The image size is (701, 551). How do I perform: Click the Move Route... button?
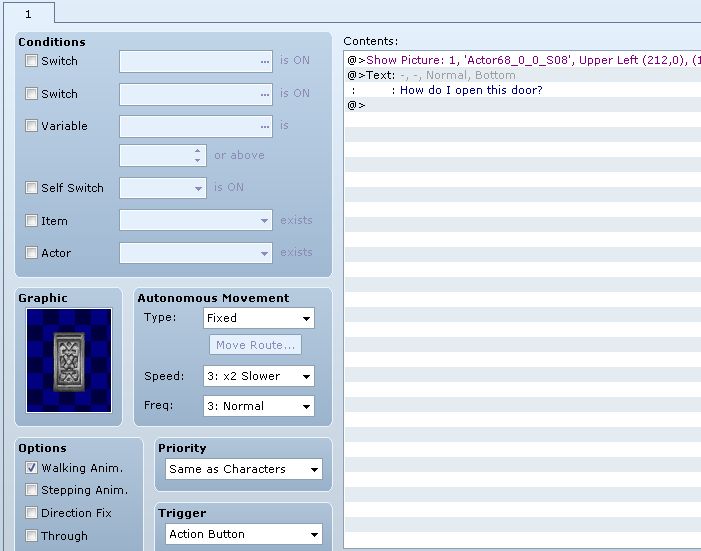[255, 345]
